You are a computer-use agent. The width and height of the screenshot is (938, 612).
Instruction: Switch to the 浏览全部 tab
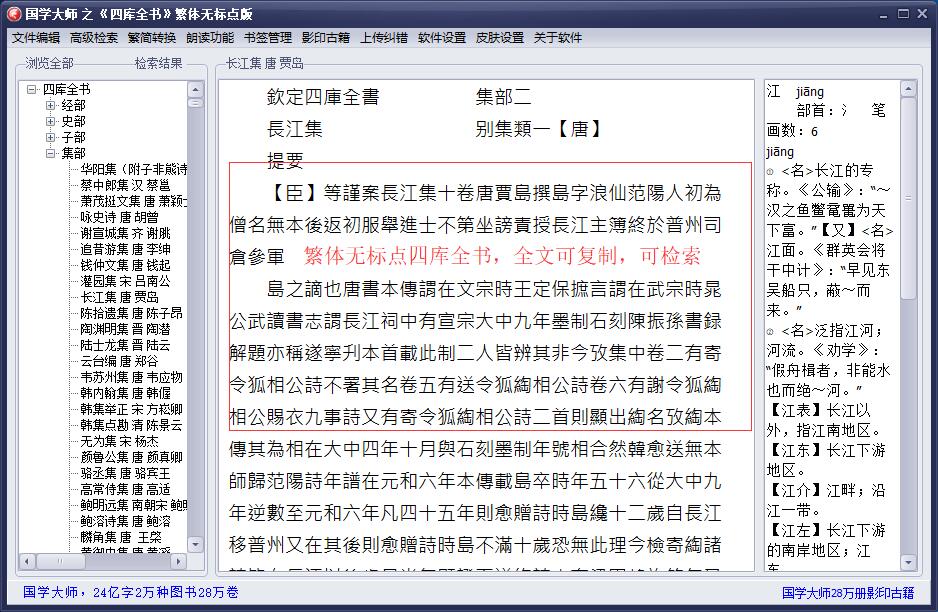(x=50, y=63)
